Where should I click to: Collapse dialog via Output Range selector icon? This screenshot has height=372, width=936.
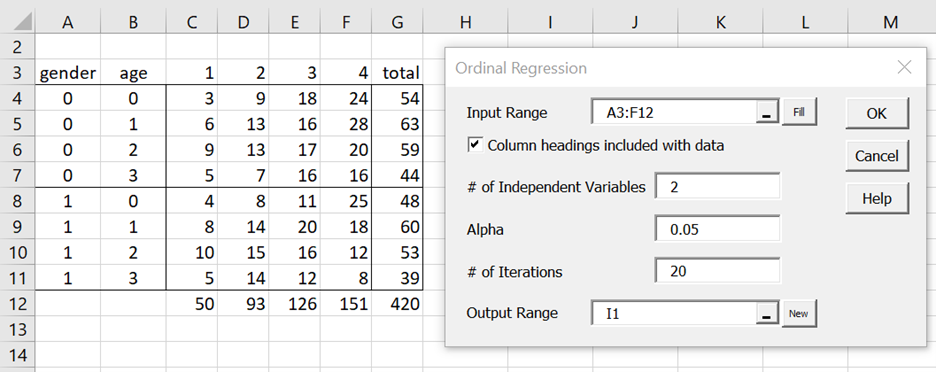(x=767, y=313)
